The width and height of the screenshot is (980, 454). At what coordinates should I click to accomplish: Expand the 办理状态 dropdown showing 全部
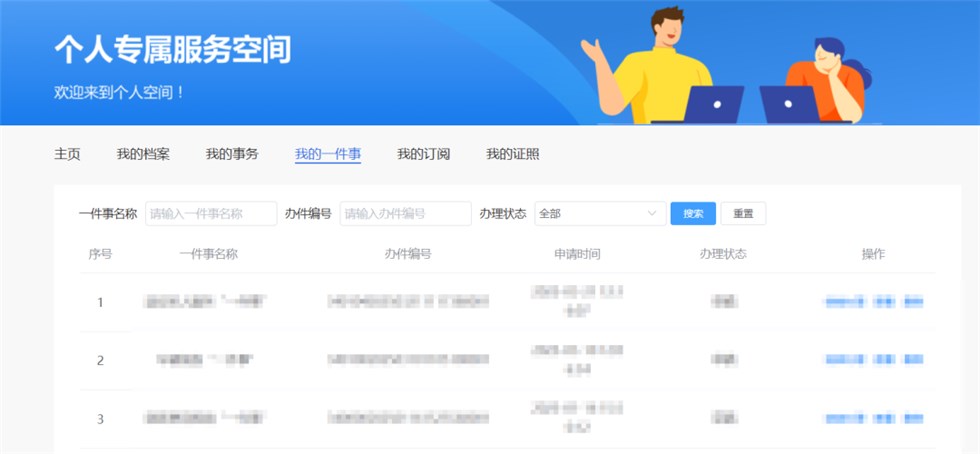pos(590,214)
